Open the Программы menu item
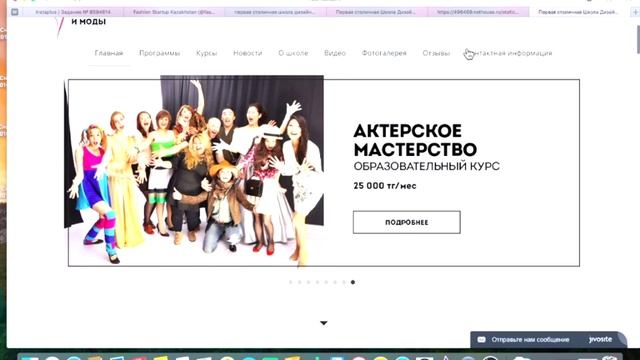This screenshot has height=360, width=640. click(x=159, y=53)
